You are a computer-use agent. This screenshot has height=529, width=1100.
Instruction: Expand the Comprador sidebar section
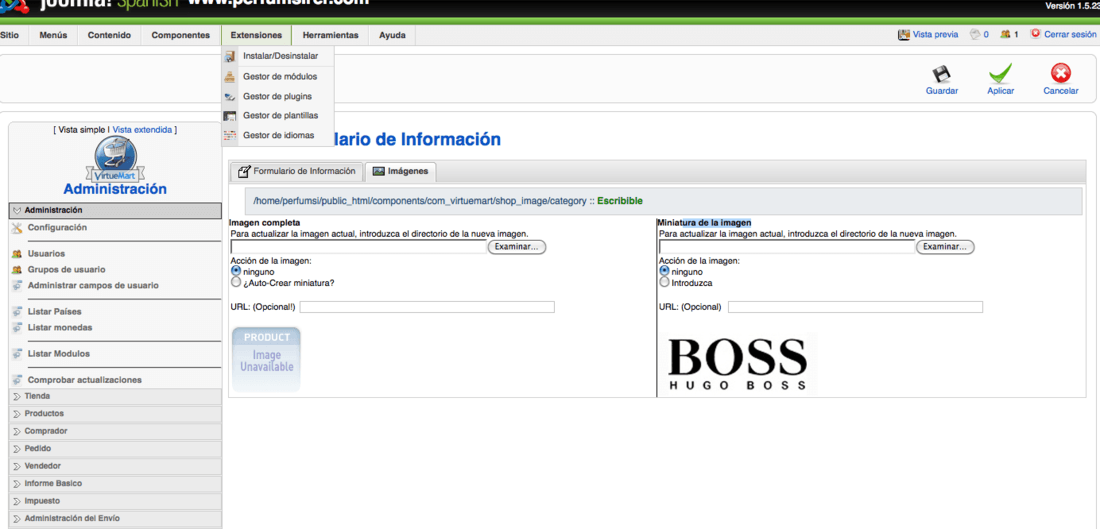[115, 431]
